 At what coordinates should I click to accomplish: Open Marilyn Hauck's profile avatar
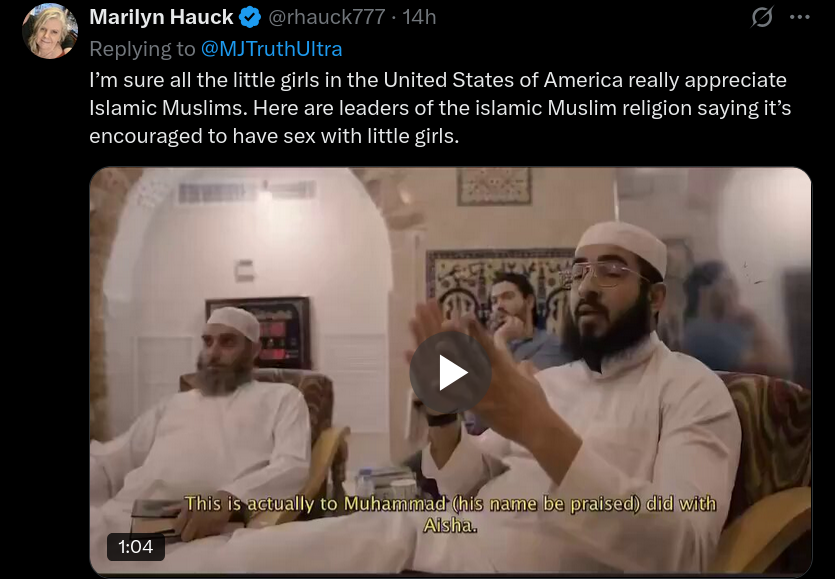pos(50,31)
